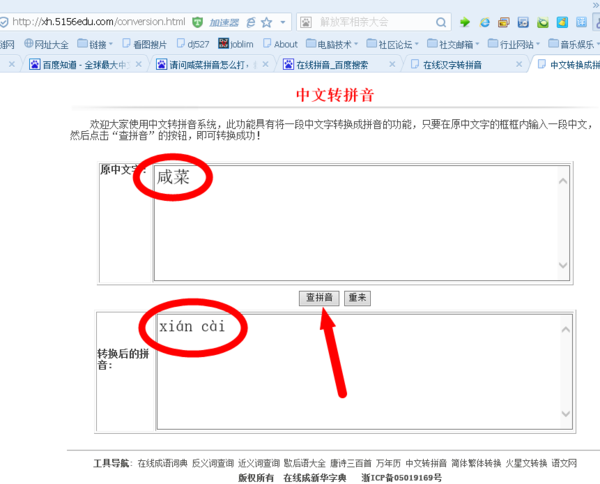Screen dimensions: 600x484
Task: Click the blue IE toolbar icon
Action: point(484,22)
